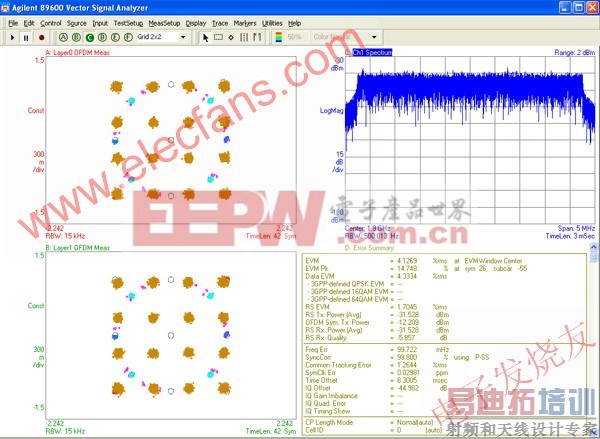Open the Control menu

pyautogui.click(x=51, y=23)
